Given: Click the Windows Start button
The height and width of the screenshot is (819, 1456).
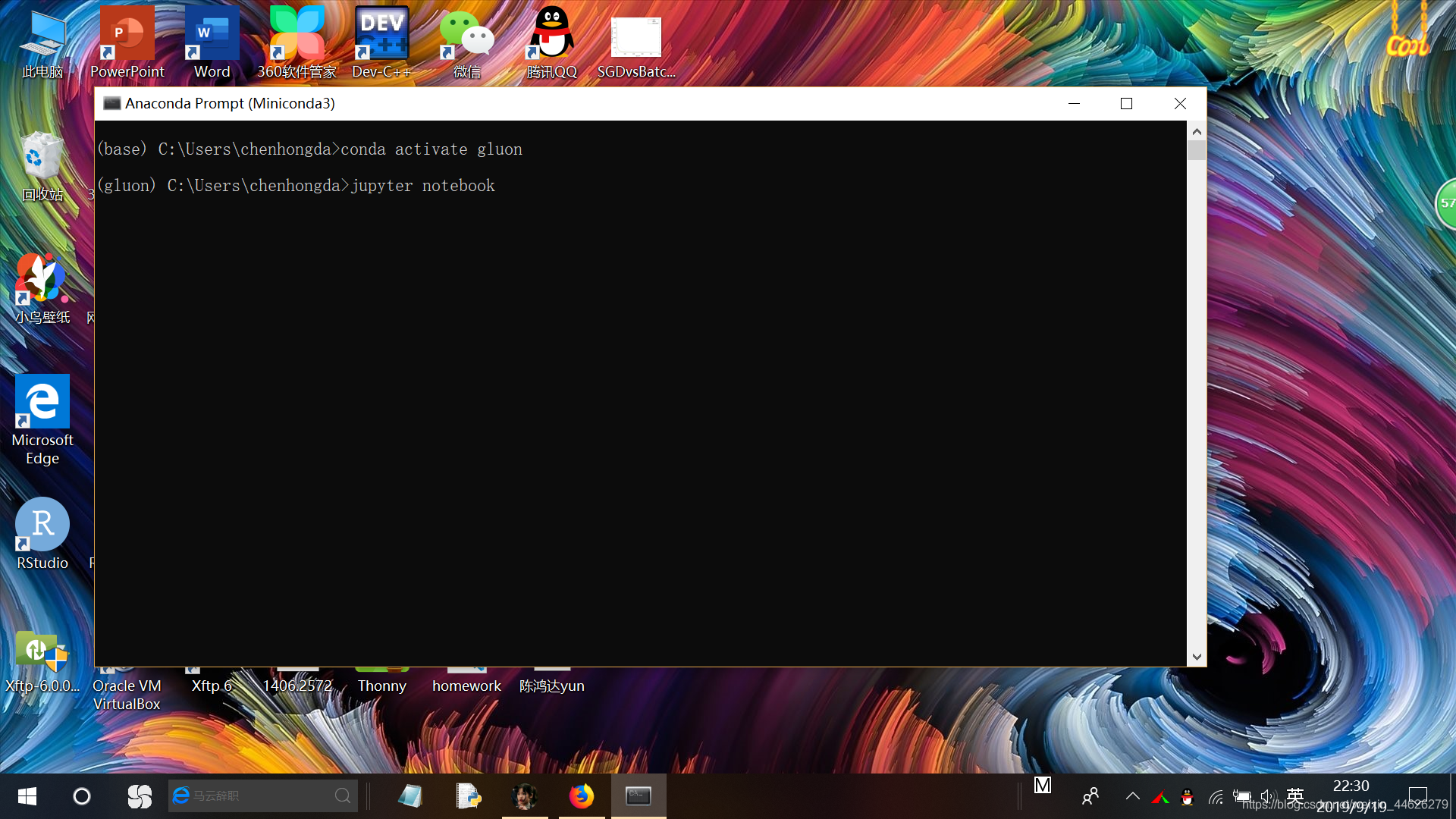Looking at the screenshot, I should click(x=27, y=796).
